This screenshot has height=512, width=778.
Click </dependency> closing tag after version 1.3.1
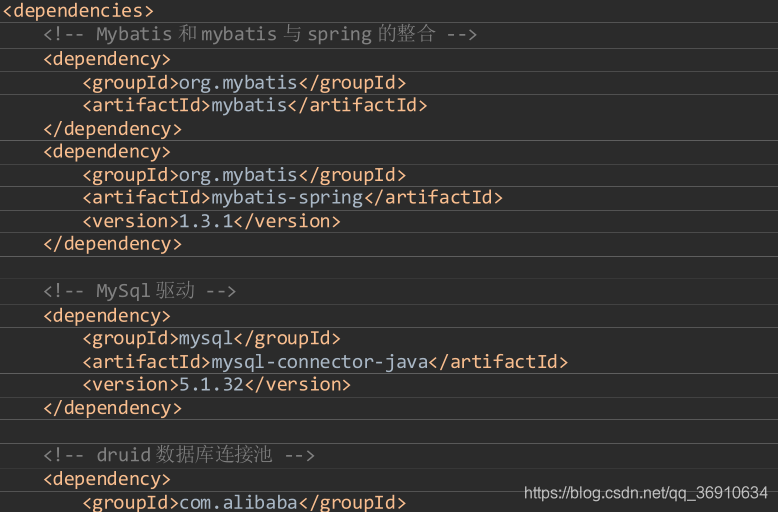pos(113,244)
